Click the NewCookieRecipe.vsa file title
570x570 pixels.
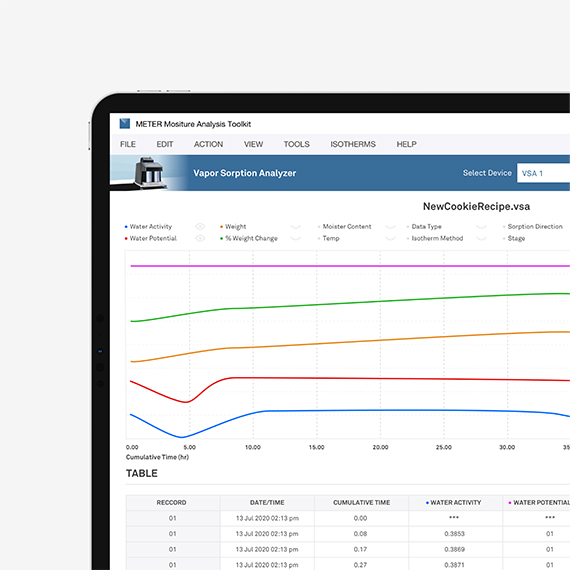point(476,206)
